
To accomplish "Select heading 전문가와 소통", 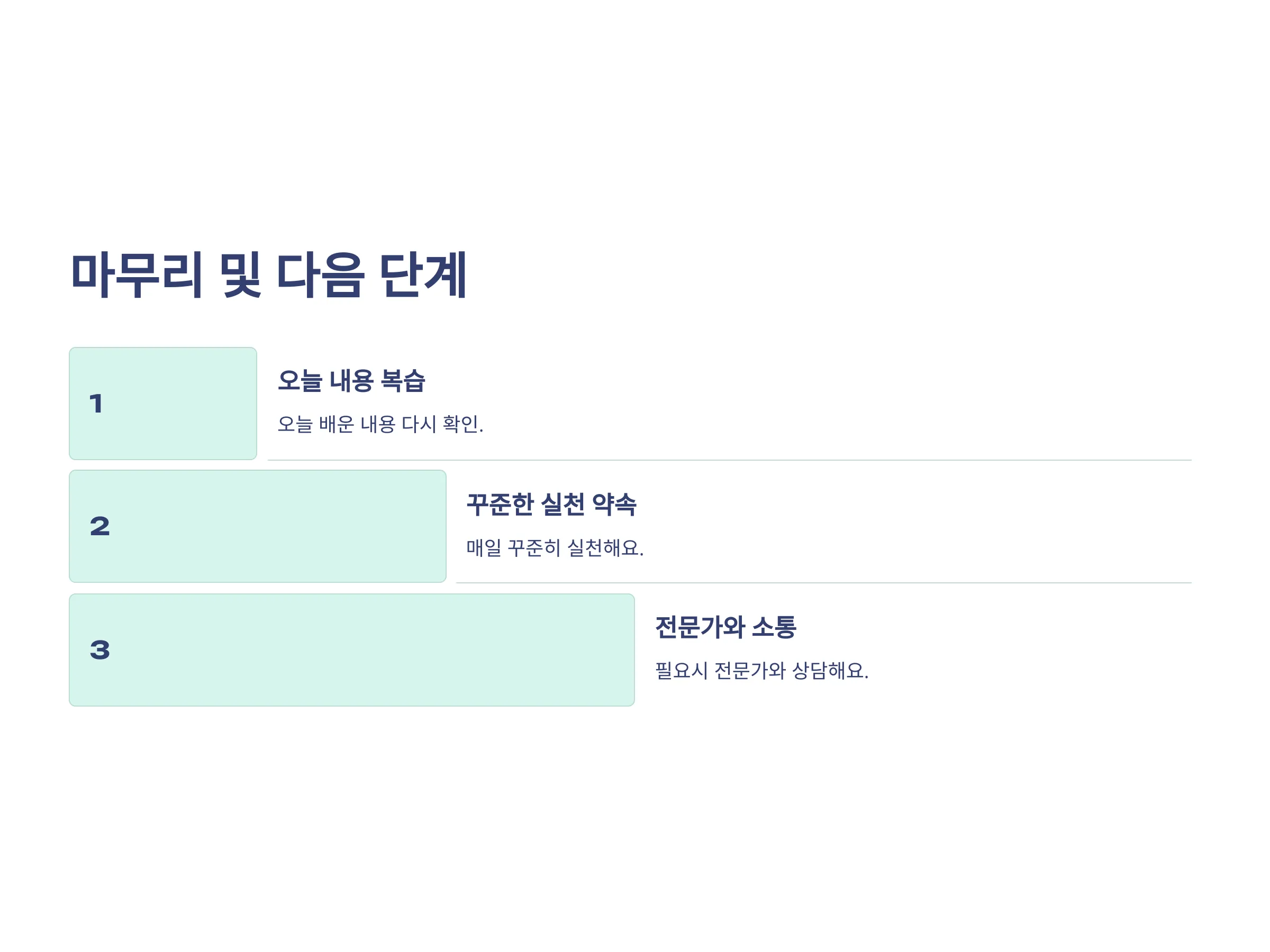I will (725, 627).
